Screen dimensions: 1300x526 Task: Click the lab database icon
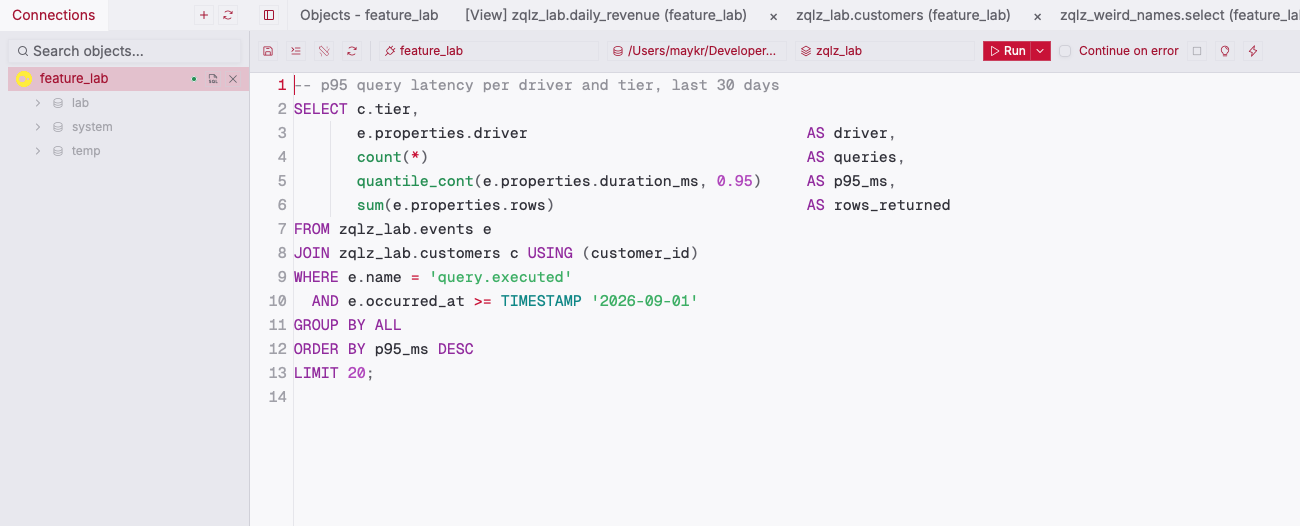(x=57, y=103)
